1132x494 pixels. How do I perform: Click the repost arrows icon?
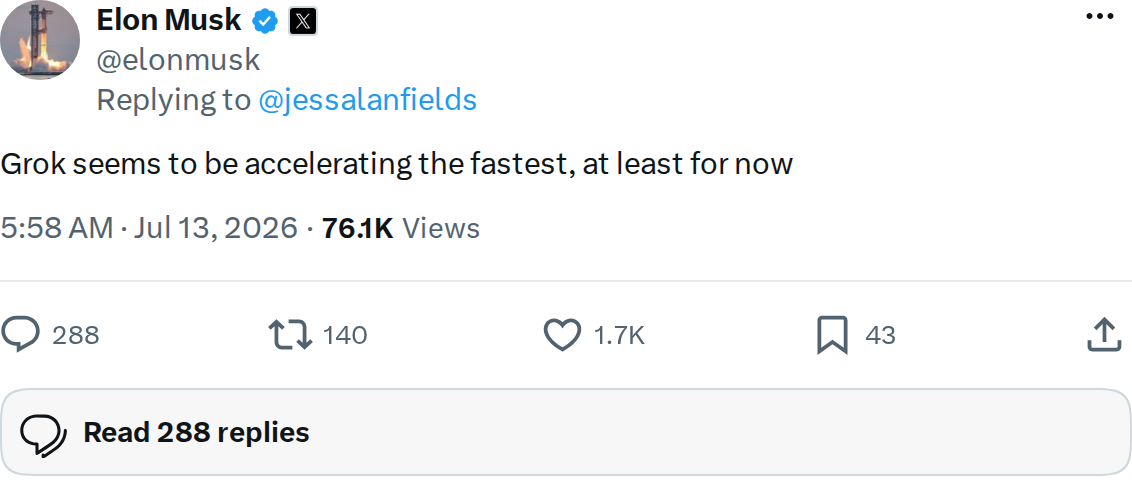290,335
